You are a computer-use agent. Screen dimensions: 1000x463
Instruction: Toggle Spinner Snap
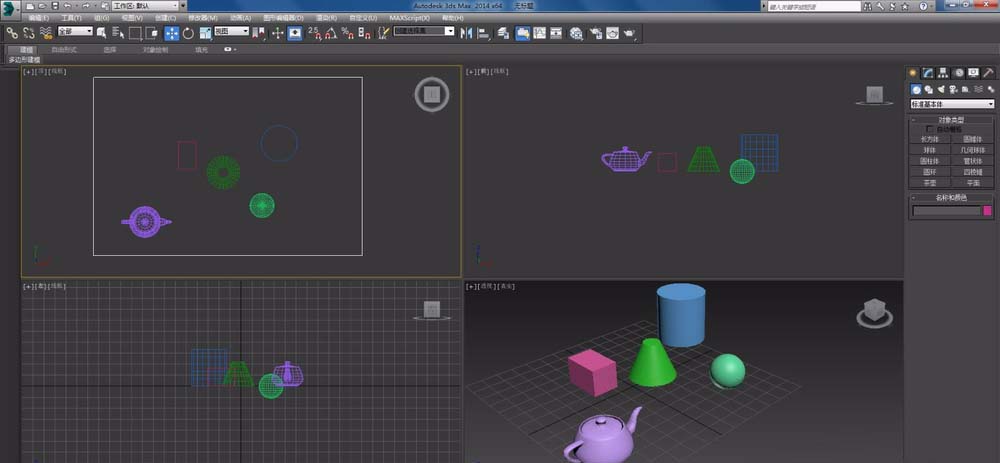[x=364, y=33]
